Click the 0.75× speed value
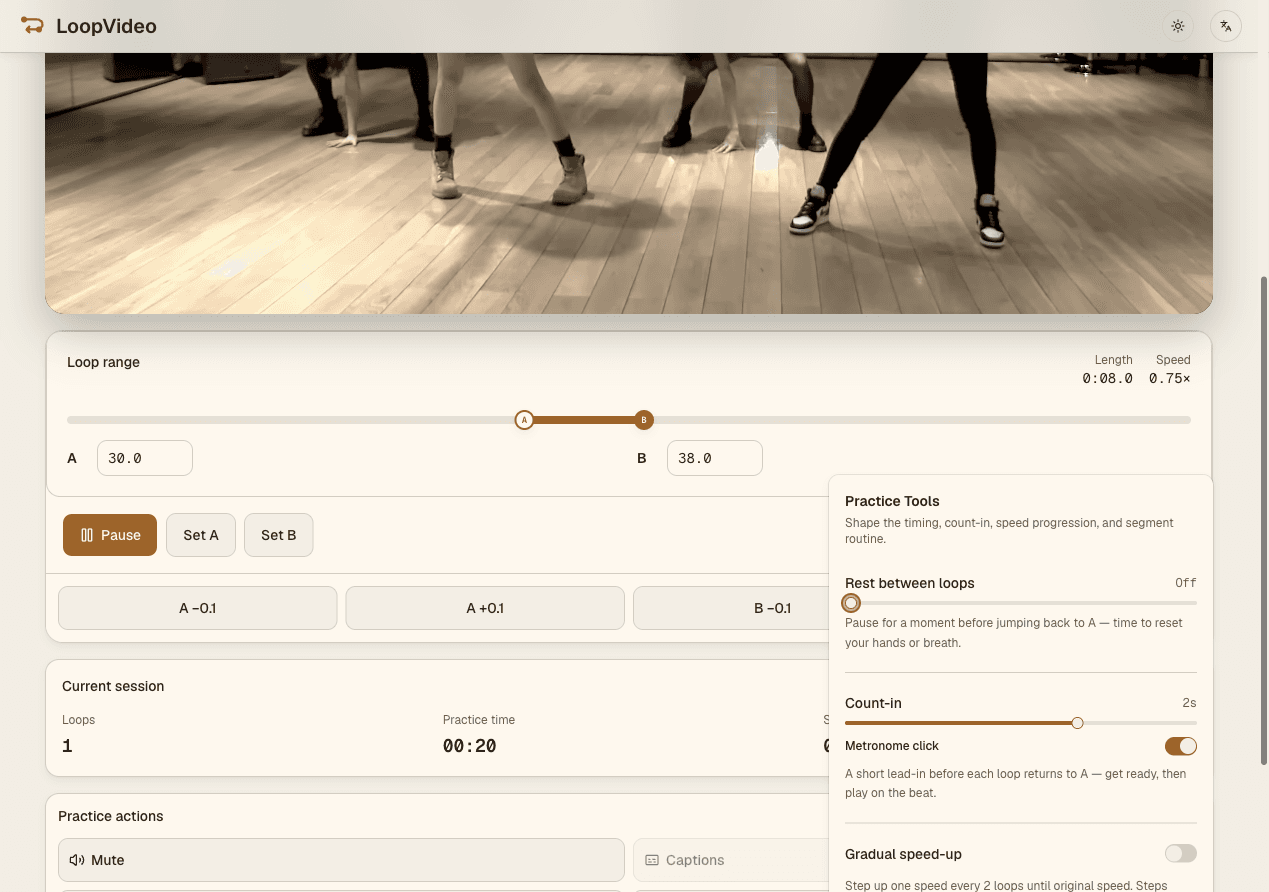The image size is (1269, 892). (1170, 379)
